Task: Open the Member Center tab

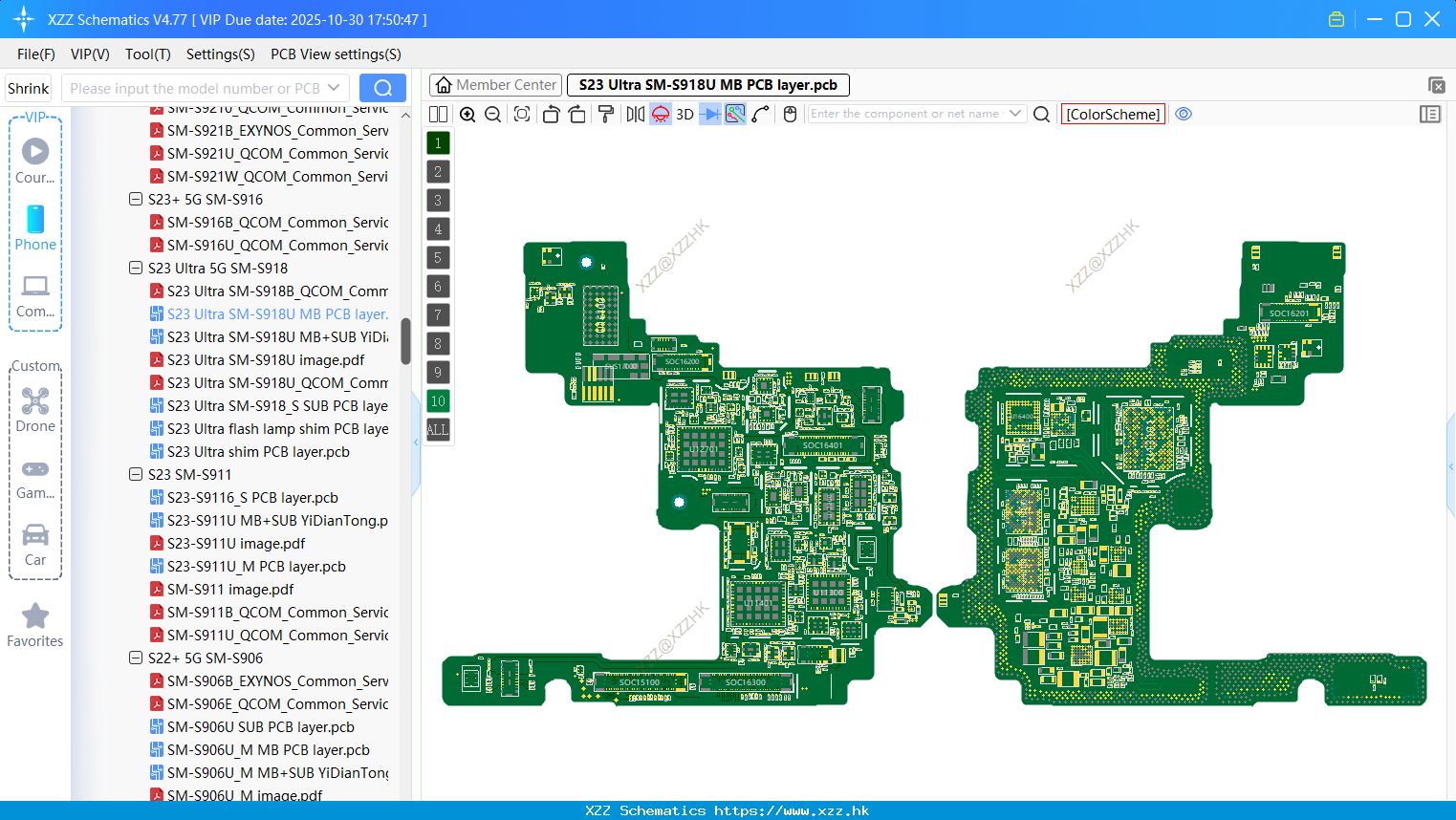Action: [495, 85]
